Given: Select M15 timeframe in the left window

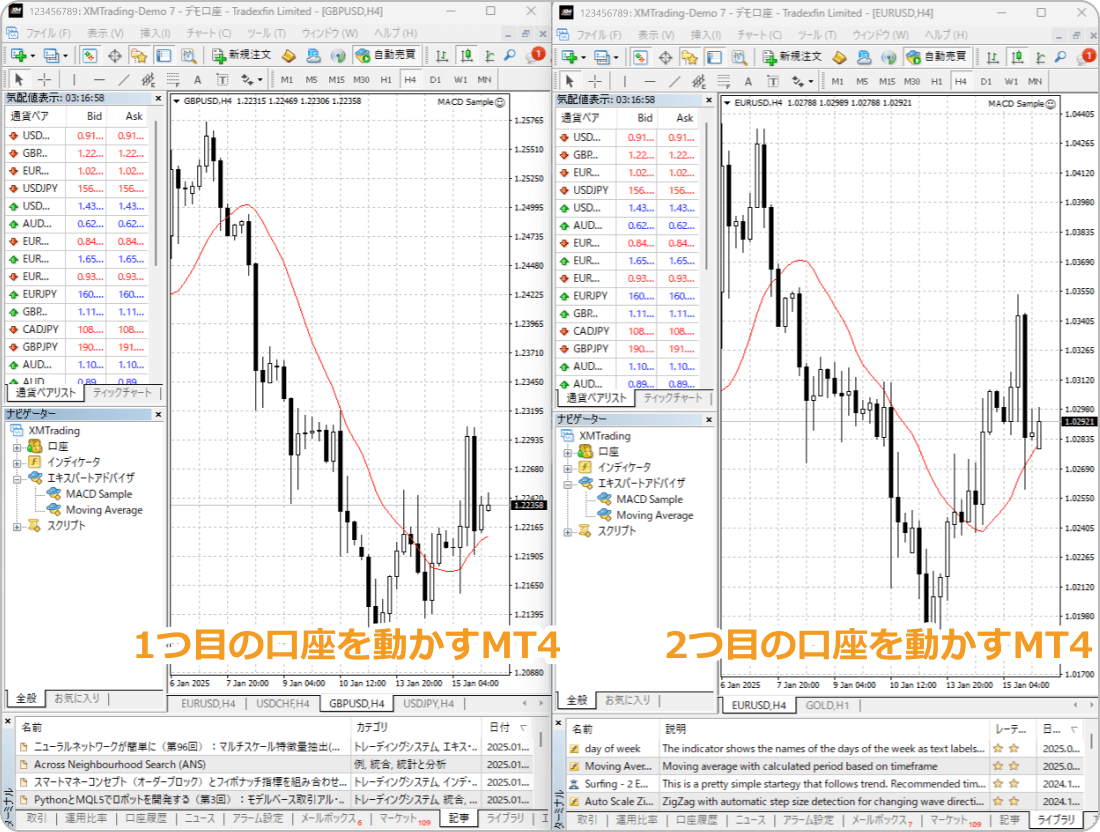Looking at the screenshot, I should 336,79.
